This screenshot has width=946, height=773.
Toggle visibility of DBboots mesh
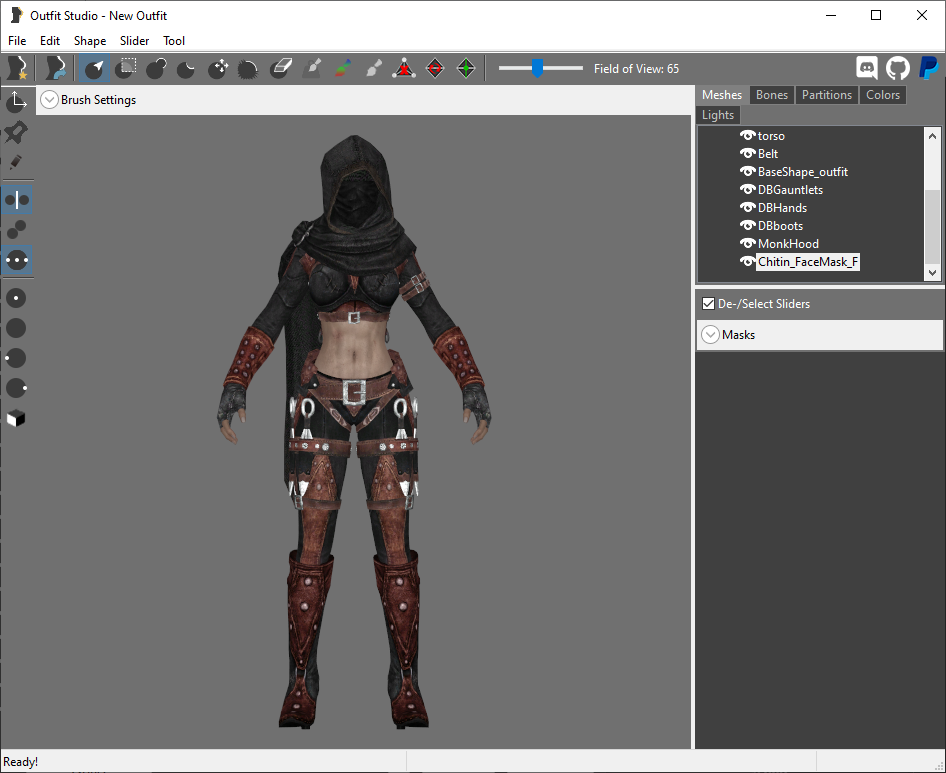point(748,226)
